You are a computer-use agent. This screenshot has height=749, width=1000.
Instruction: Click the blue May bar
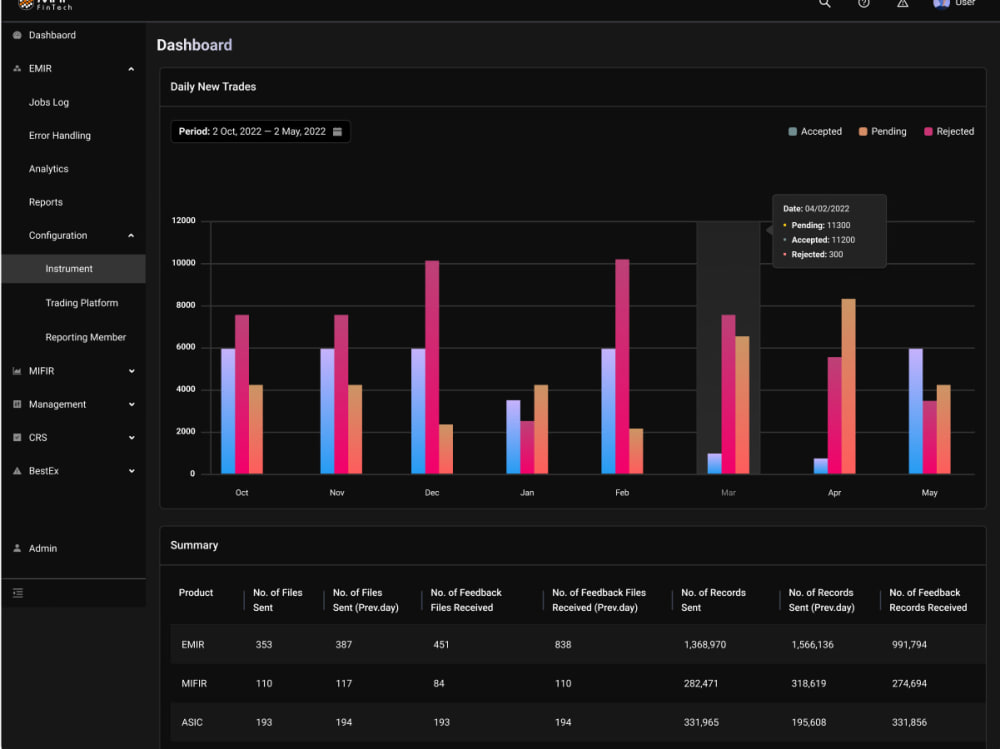point(915,411)
